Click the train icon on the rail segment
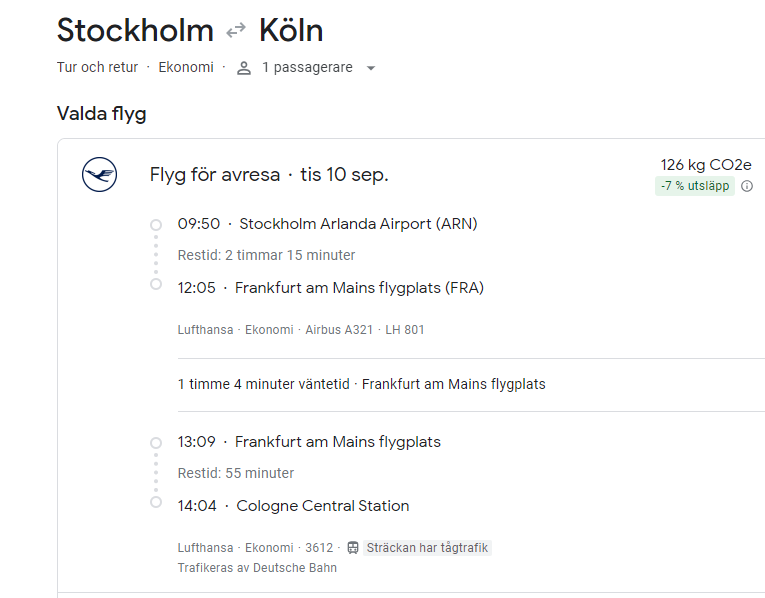This screenshot has height=598, width=765. (353, 548)
